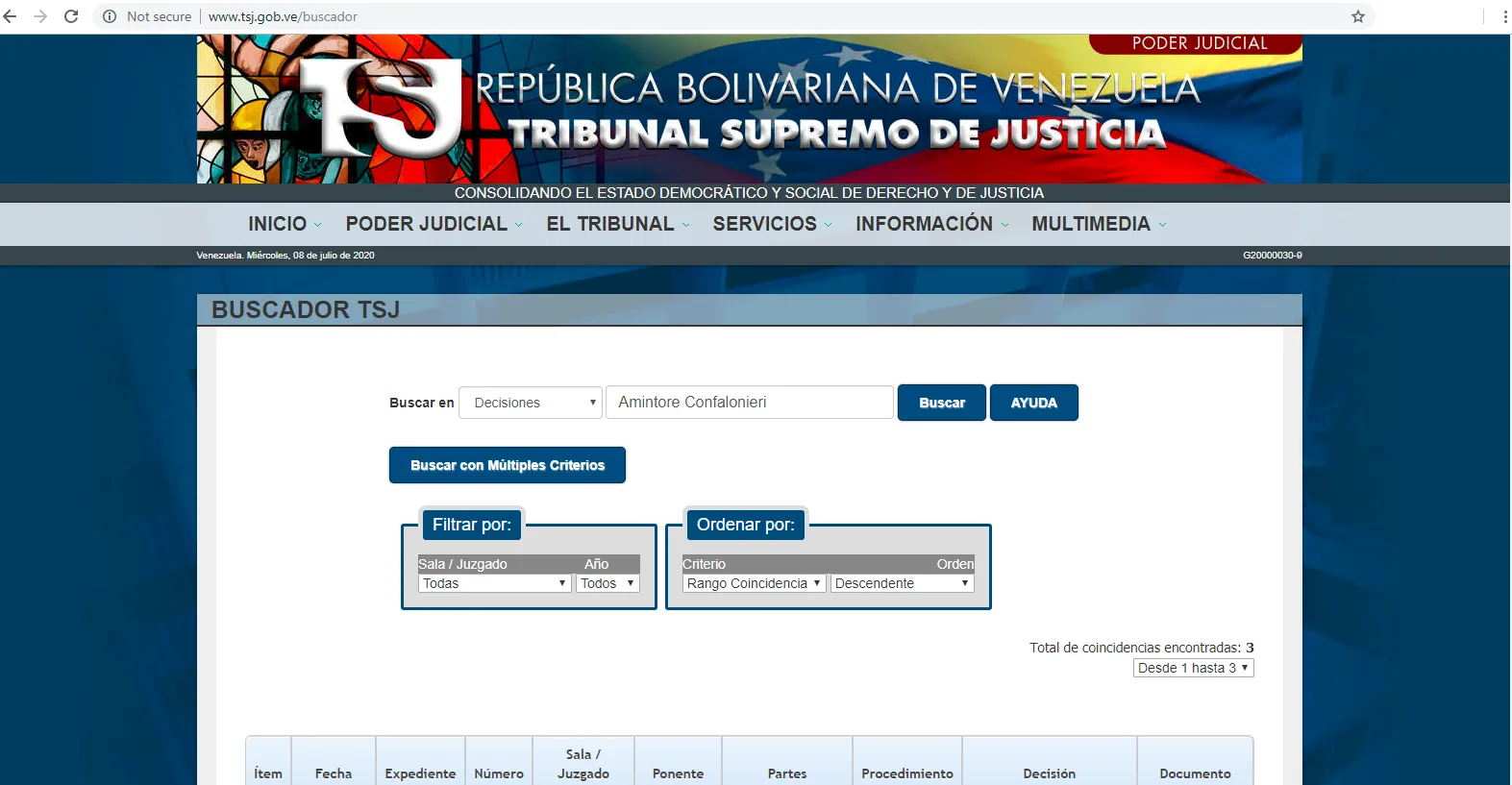Expand the Buscar en Decisiones dropdown

click(x=531, y=403)
